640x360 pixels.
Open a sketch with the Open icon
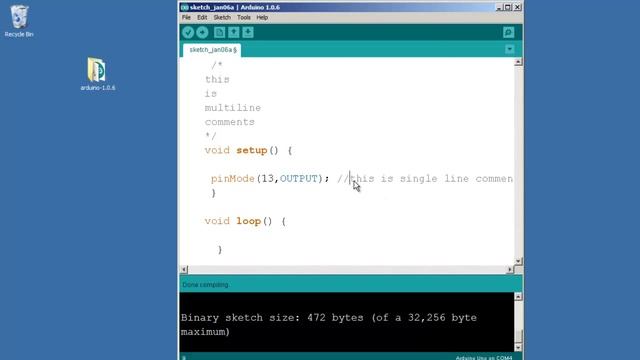point(233,32)
